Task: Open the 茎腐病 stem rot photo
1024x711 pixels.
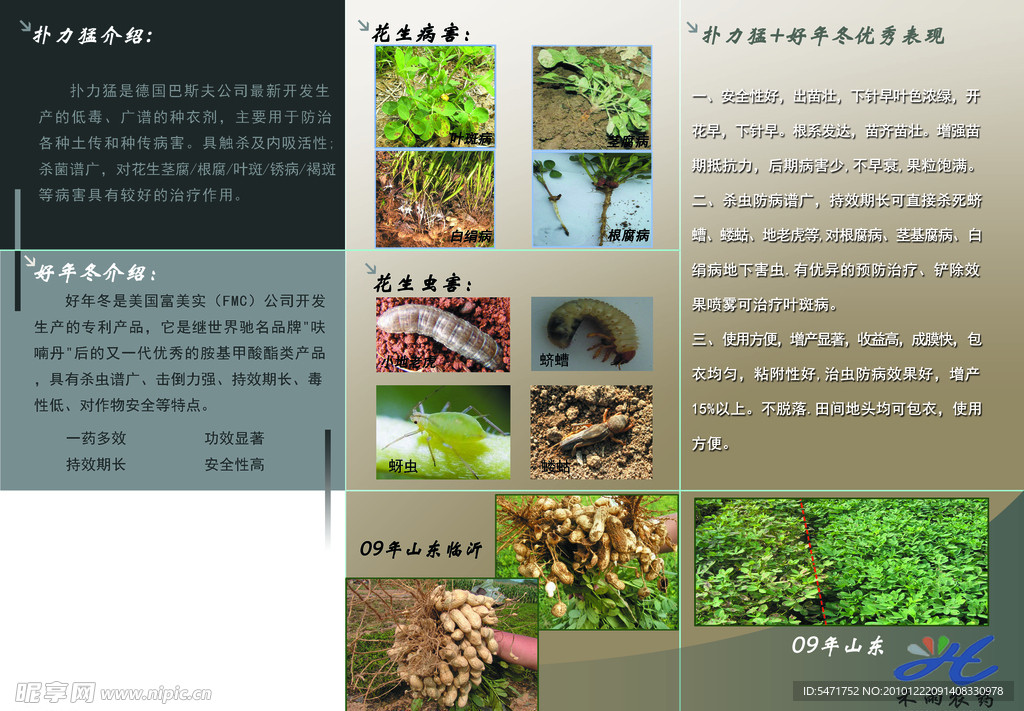Action: point(591,96)
